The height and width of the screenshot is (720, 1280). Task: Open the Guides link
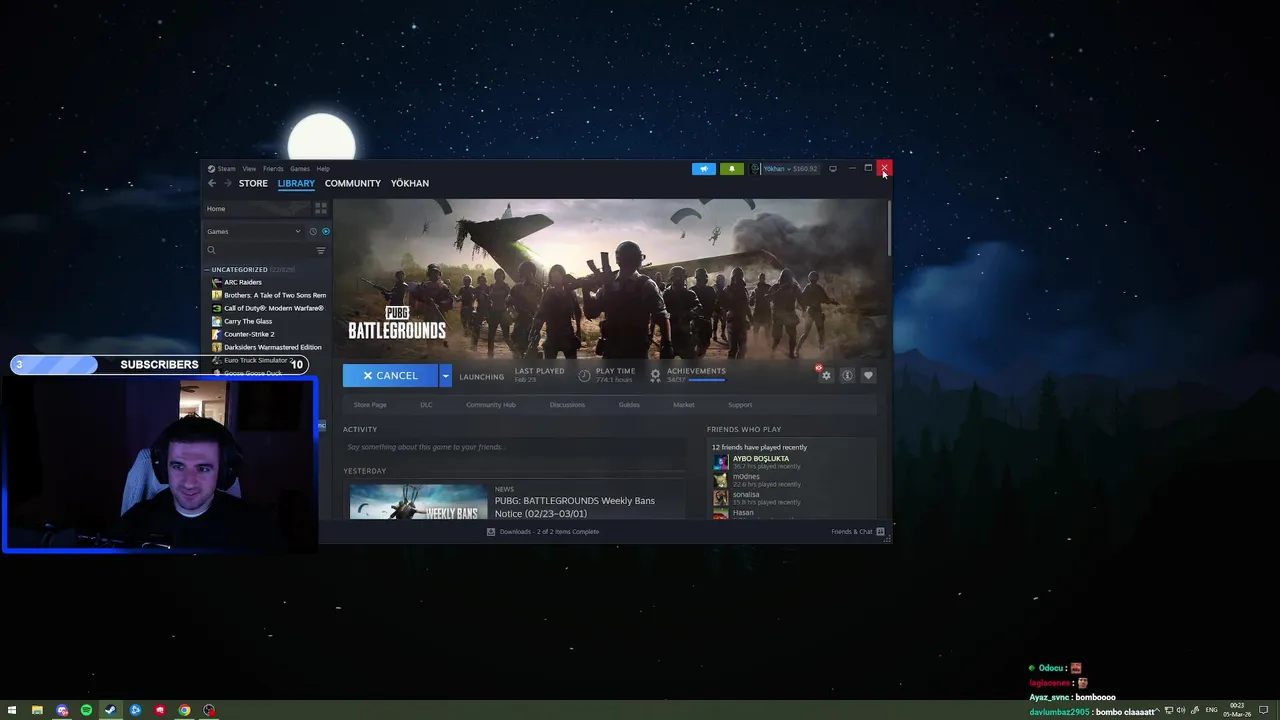click(x=629, y=405)
